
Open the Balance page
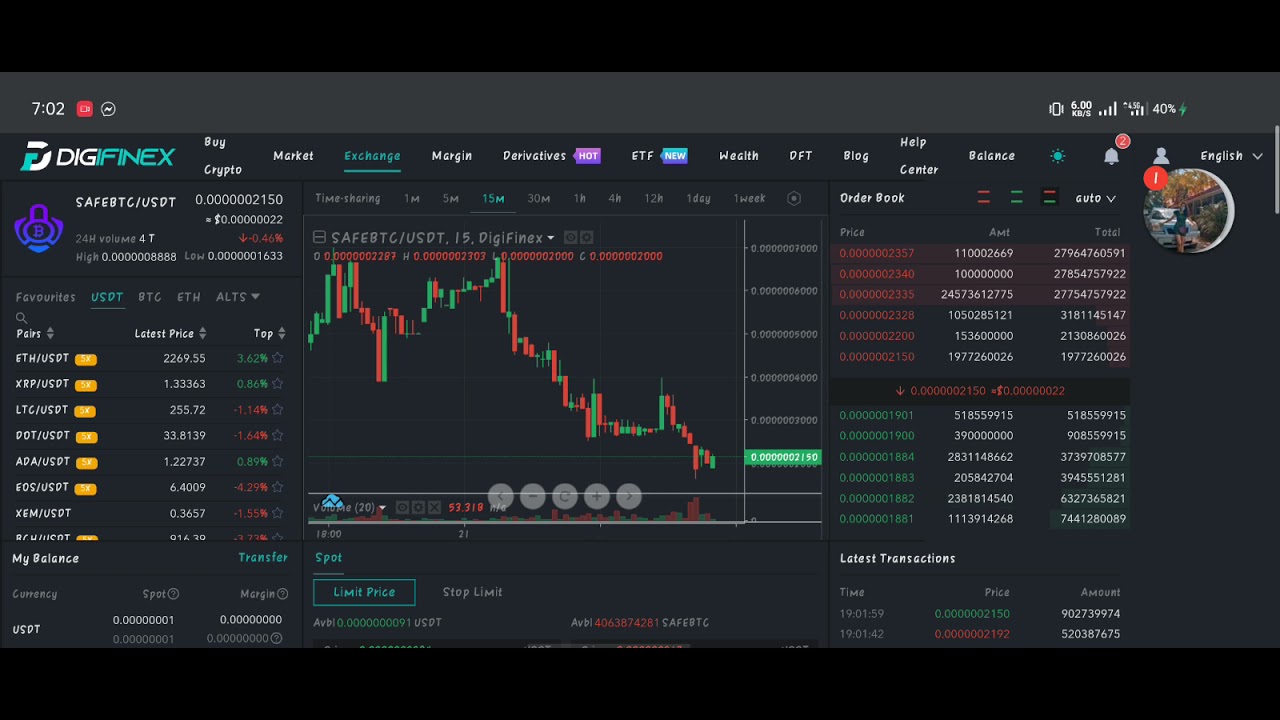(x=992, y=156)
